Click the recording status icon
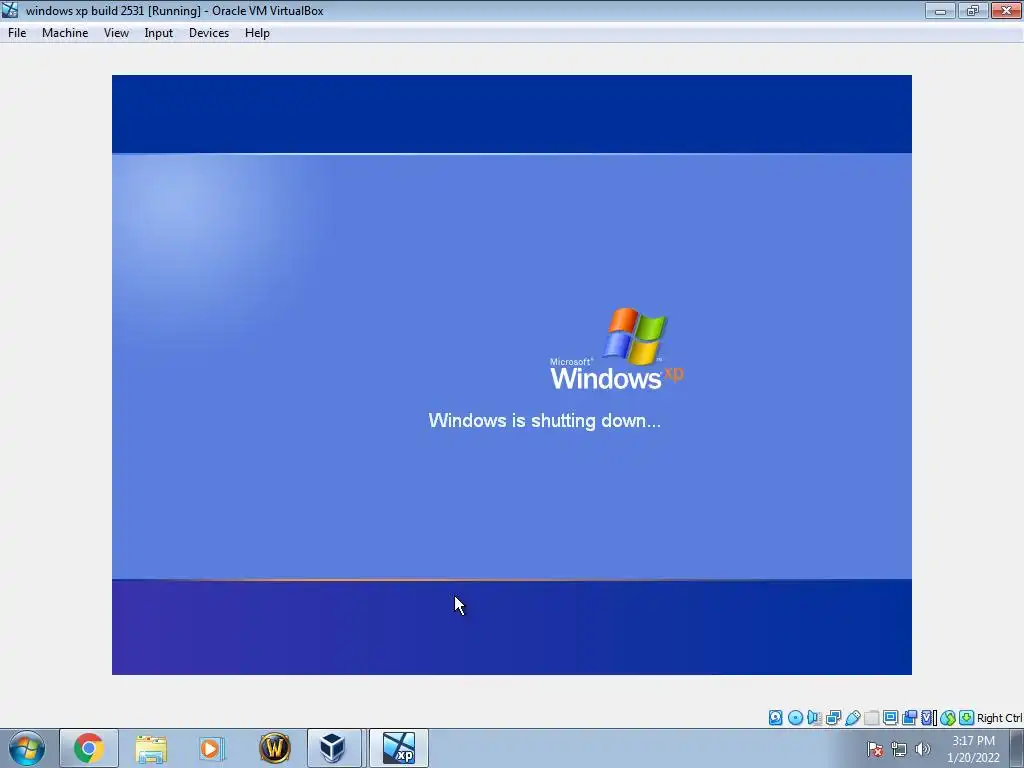 coord(909,718)
